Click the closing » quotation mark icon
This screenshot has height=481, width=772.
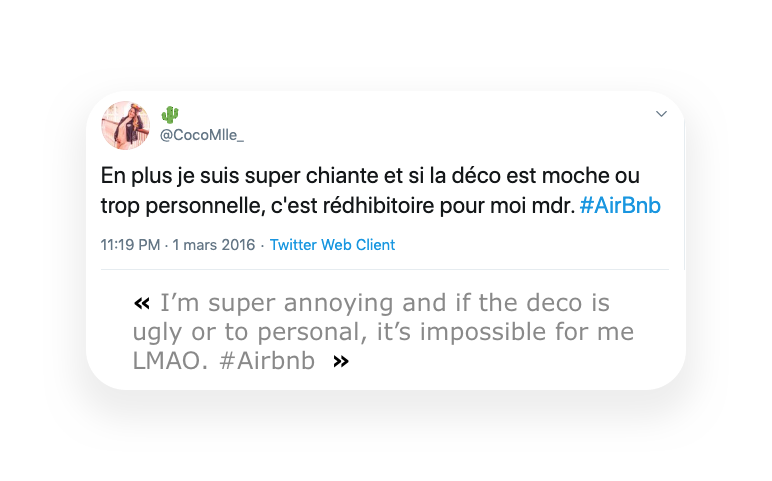pos(341,362)
